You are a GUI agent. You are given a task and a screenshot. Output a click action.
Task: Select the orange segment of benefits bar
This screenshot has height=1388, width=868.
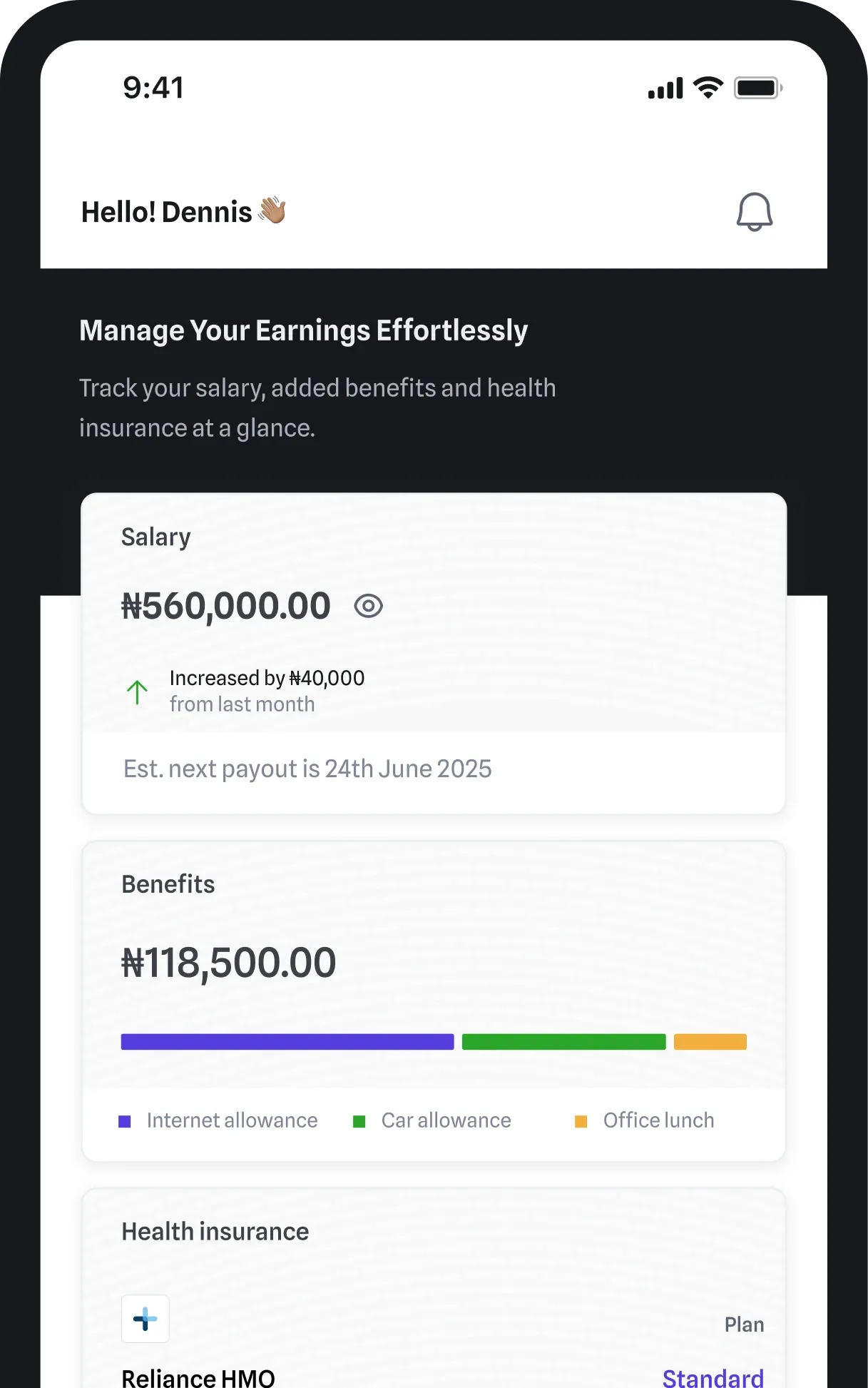pyautogui.click(x=710, y=1042)
